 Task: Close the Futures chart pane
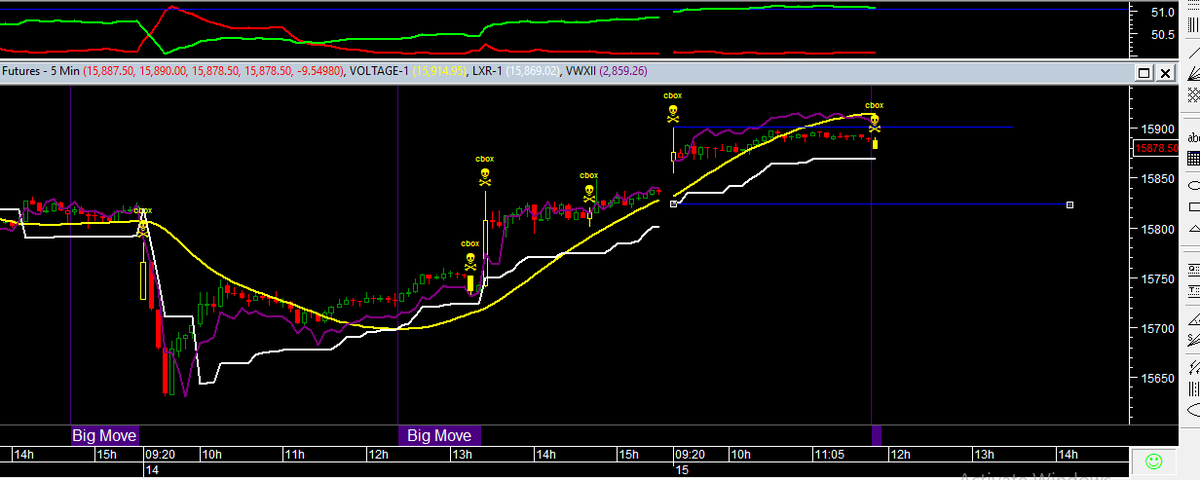click(x=1164, y=73)
